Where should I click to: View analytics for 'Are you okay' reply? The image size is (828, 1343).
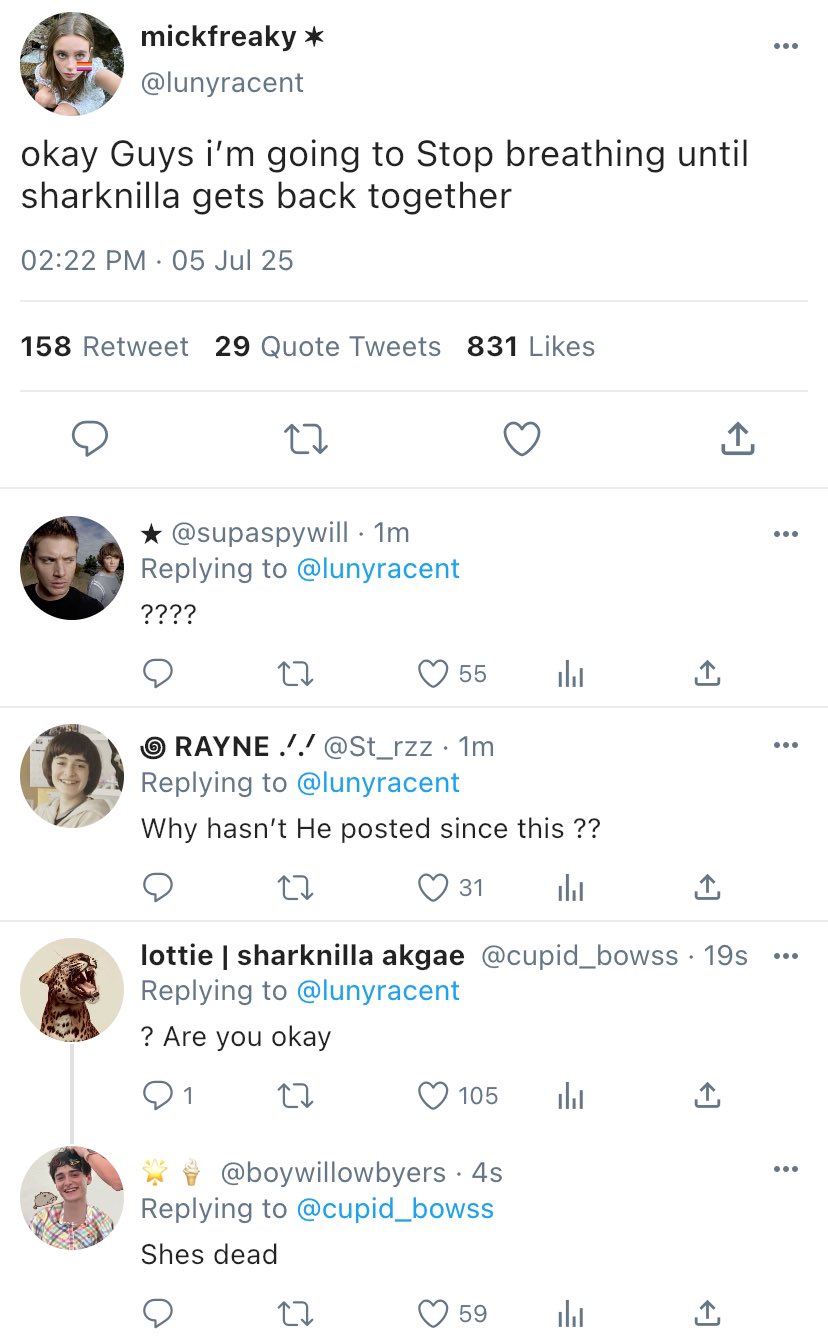570,1096
